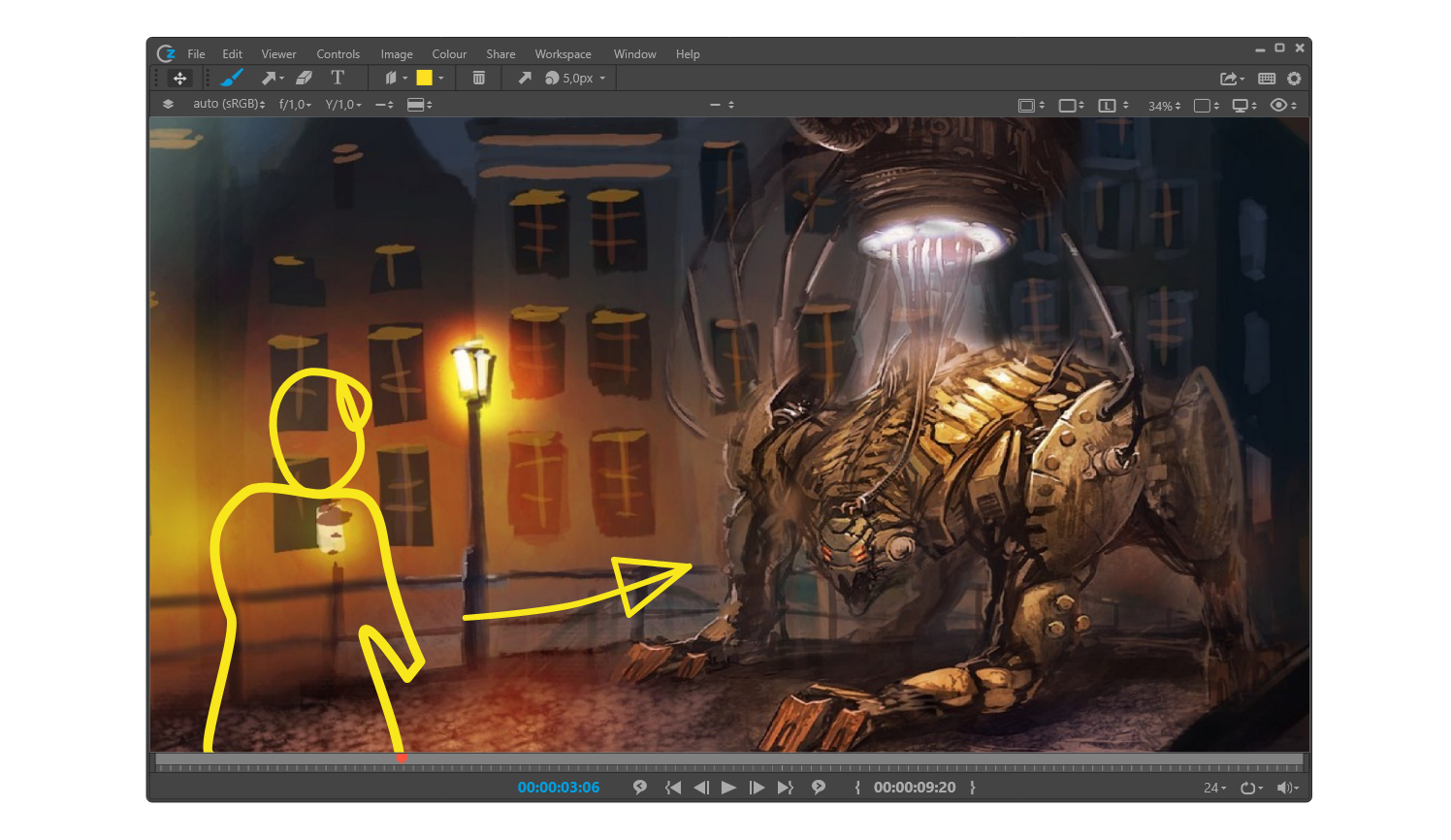
Task: Set the in-point with left brace
Action: [x=857, y=788]
